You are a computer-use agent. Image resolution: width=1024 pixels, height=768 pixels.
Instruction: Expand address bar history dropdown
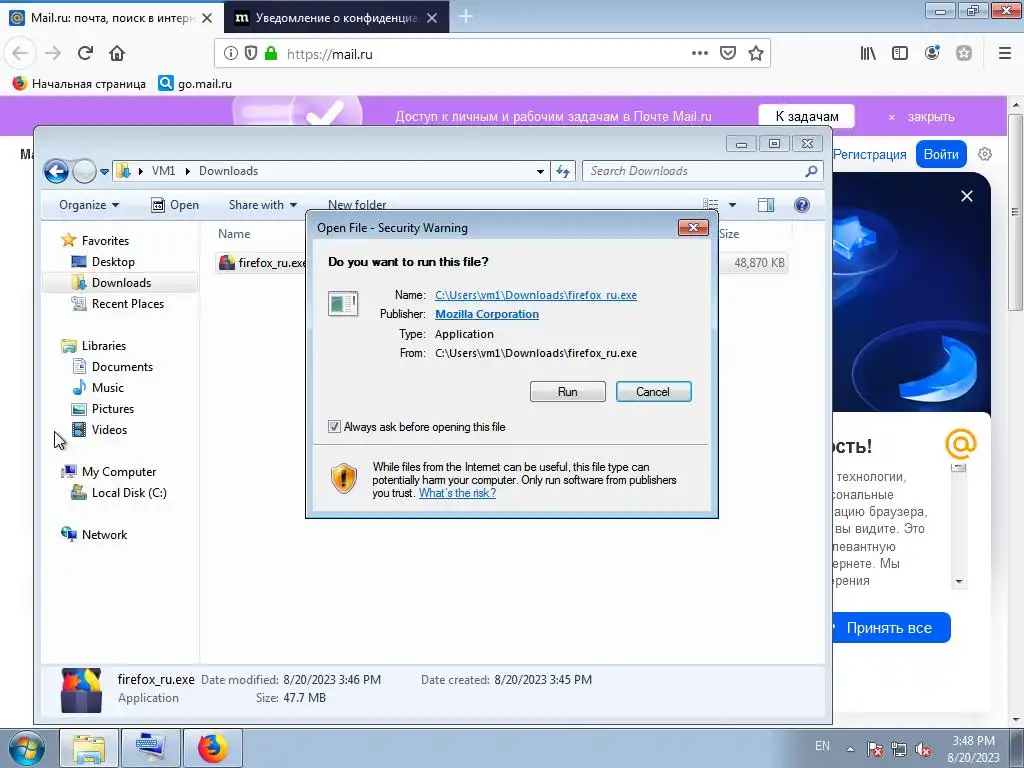coord(540,171)
